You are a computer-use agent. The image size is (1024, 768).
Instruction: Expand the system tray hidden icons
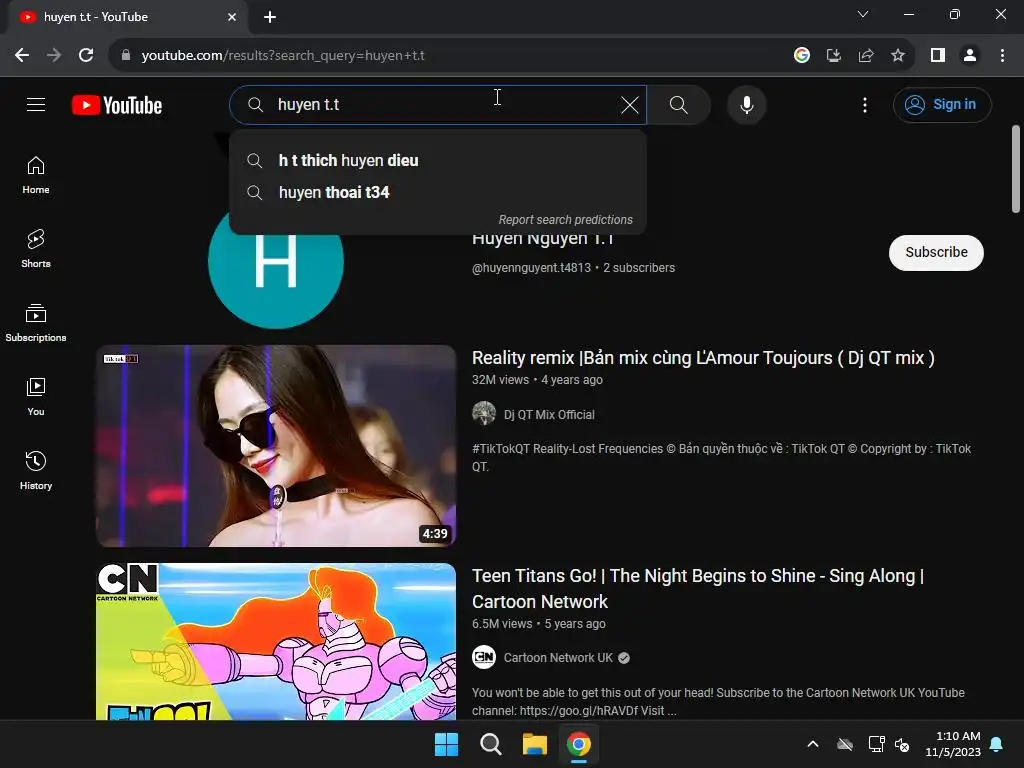813,744
